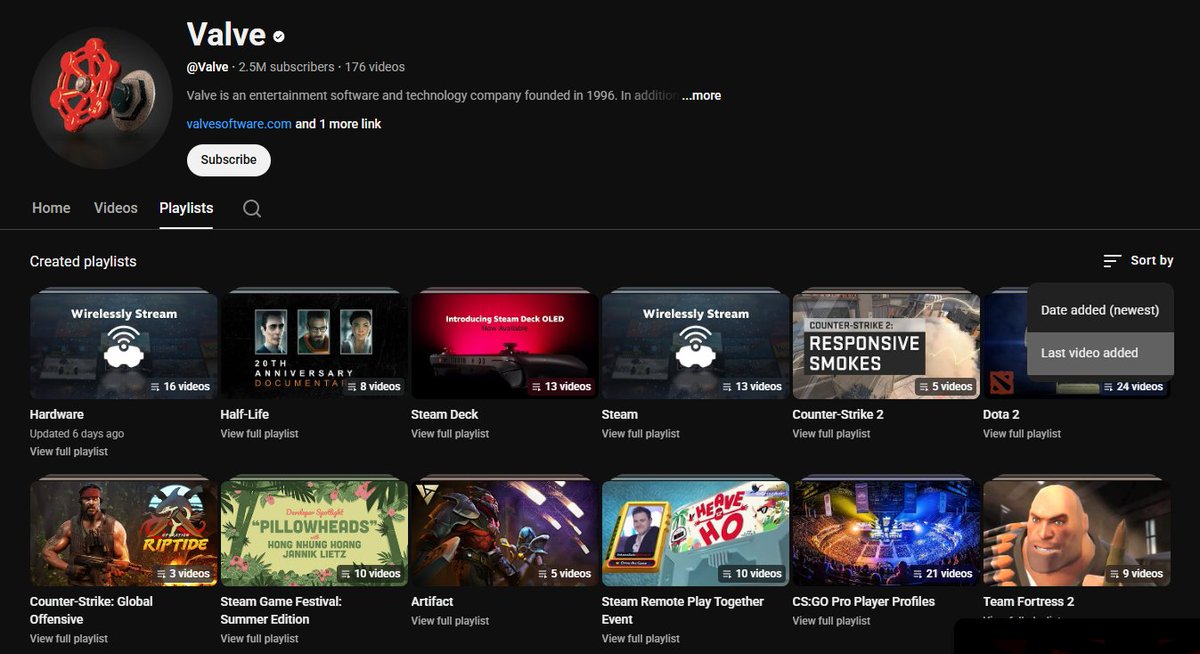
Task: Click View full playlist under Artifact
Action: coord(450,621)
